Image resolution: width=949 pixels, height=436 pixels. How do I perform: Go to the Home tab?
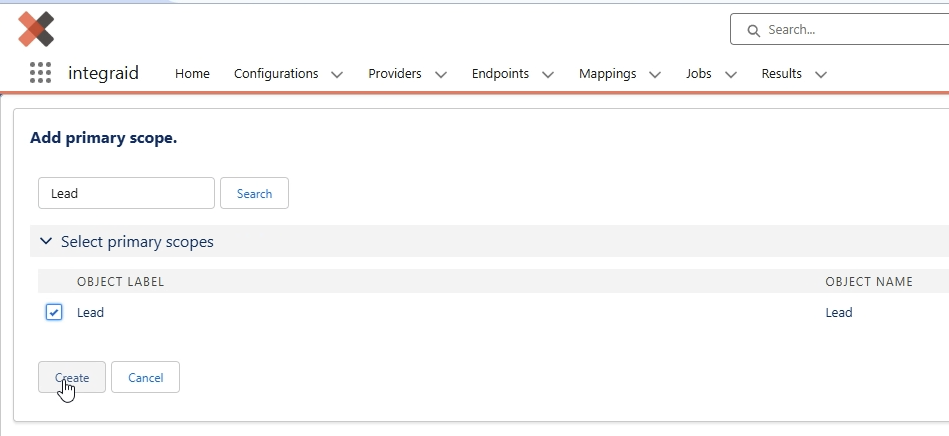click(192, 73)
